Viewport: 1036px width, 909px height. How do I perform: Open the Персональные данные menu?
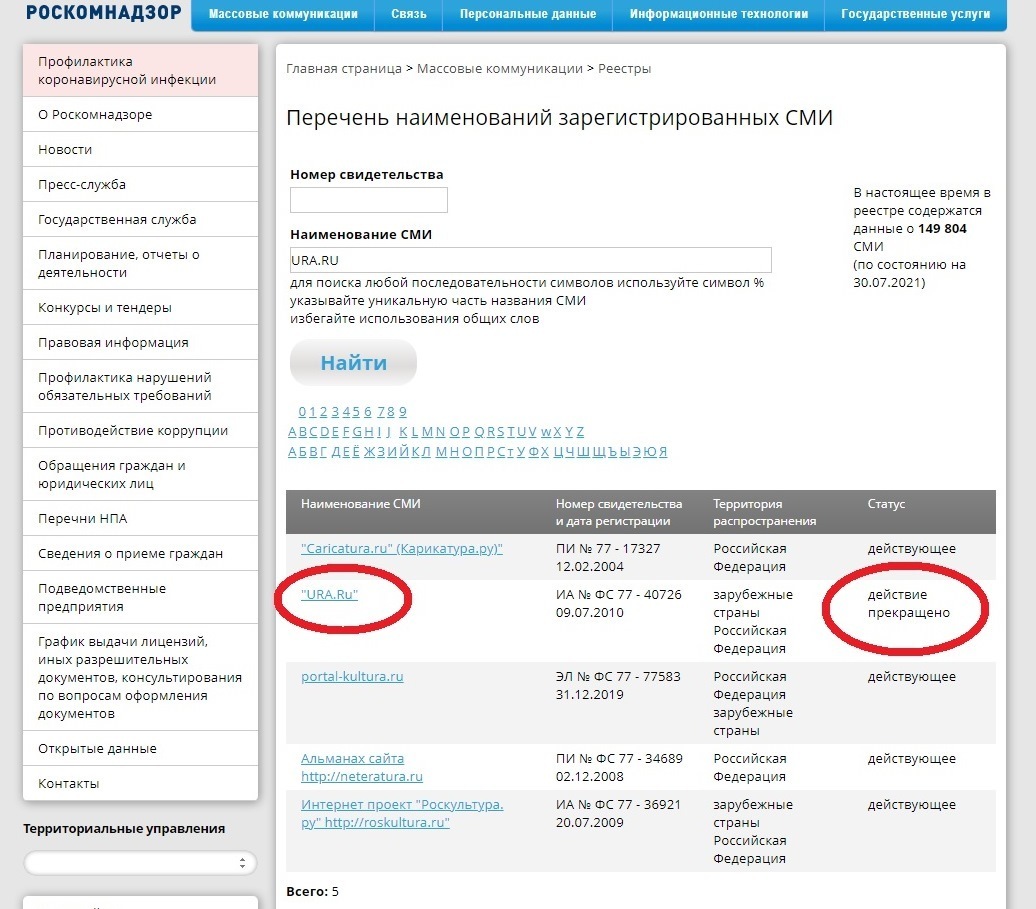point(527,14)
